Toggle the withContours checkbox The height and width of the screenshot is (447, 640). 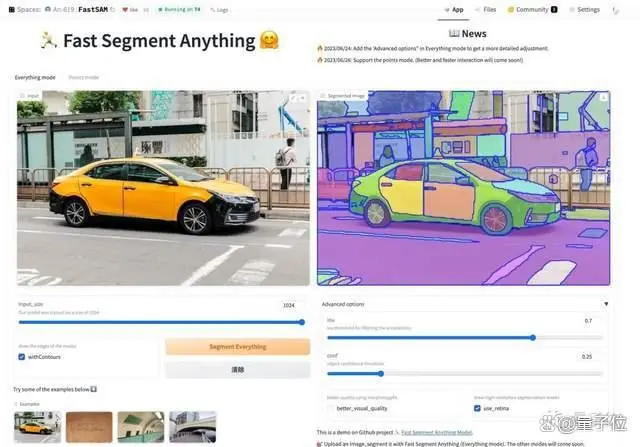[x=22, y=357]
